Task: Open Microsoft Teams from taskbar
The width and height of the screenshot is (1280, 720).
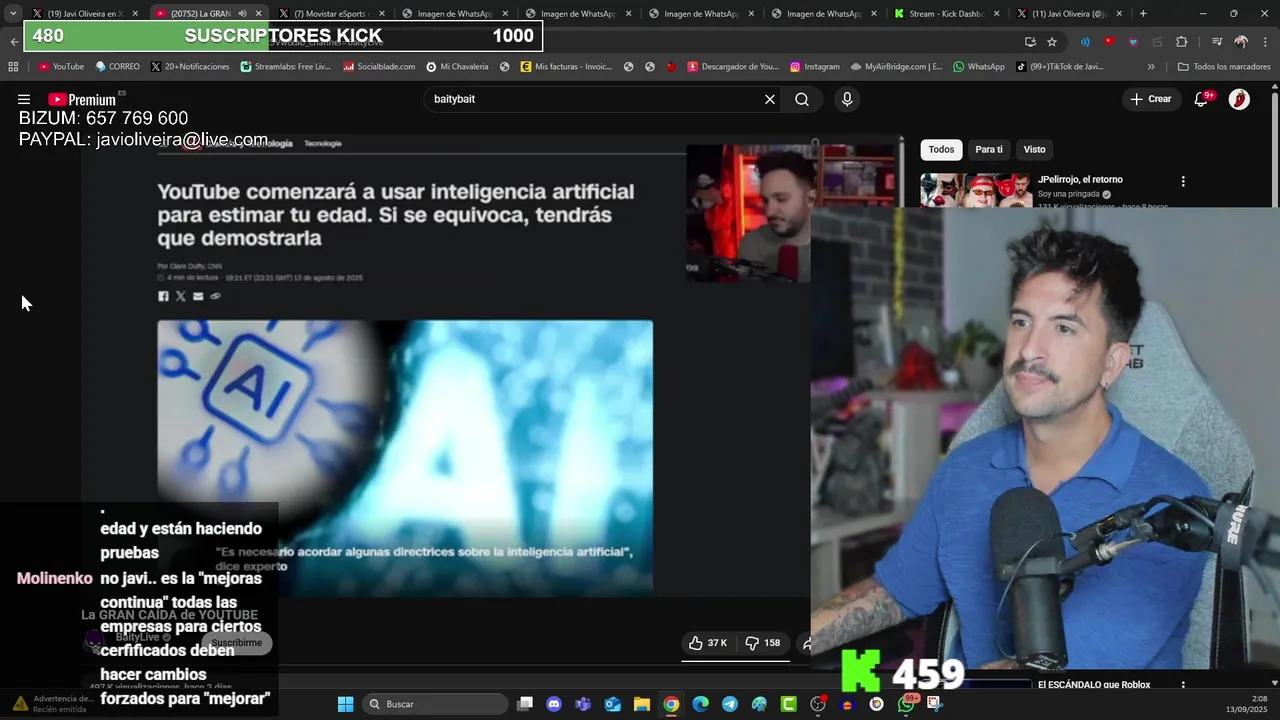Action: 583,704
